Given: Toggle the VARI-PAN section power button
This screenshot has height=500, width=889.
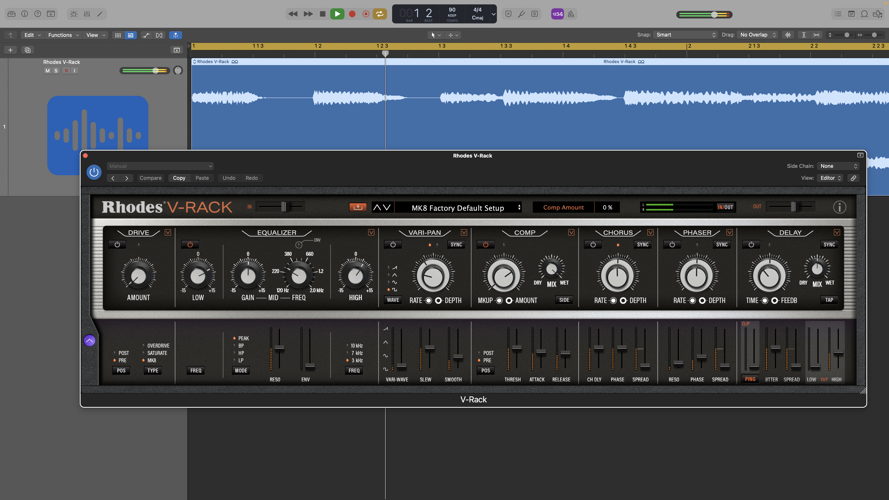Looking at the screenshot, I should tap(392, 245).
